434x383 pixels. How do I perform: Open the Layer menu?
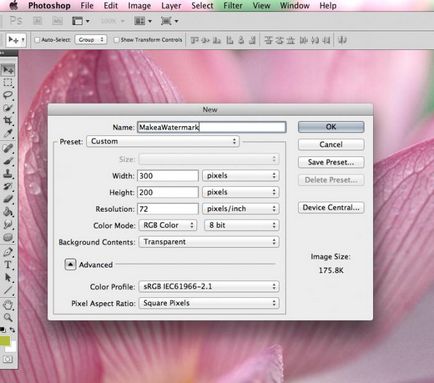(x=171, y=6)
